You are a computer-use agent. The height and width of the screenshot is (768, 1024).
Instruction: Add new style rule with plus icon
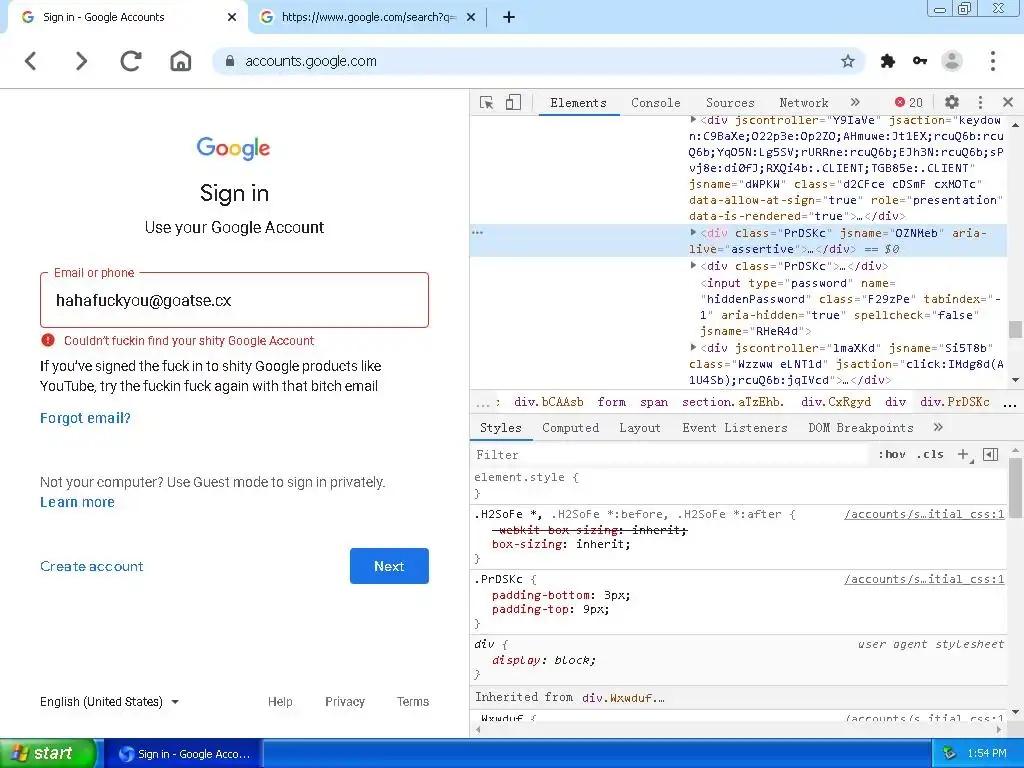click(963, 455)
